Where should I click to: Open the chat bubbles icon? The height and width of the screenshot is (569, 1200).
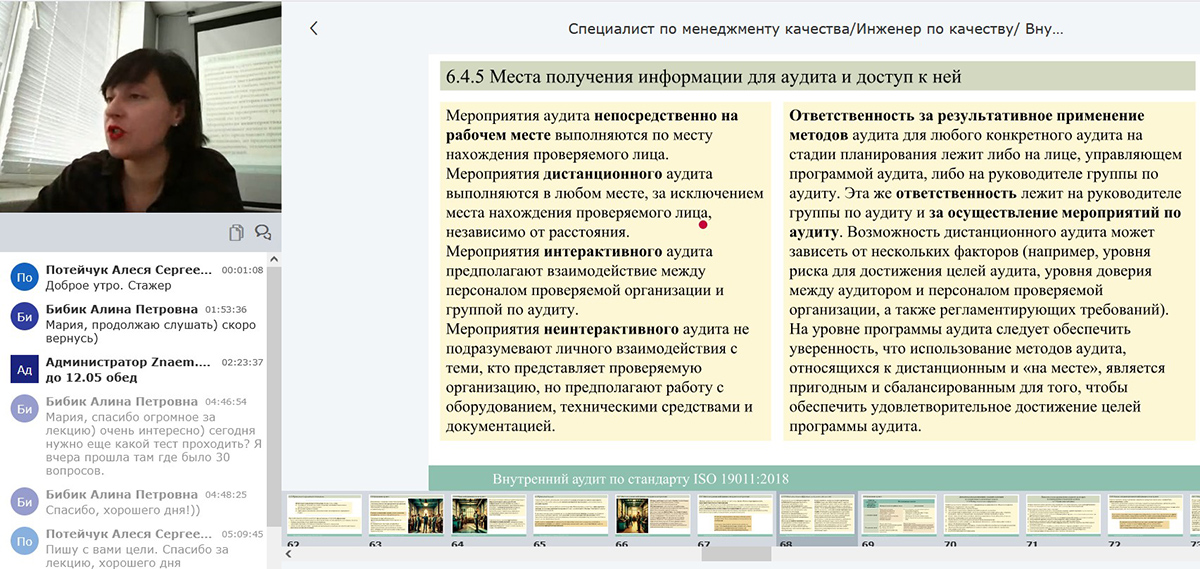[263, 233]
